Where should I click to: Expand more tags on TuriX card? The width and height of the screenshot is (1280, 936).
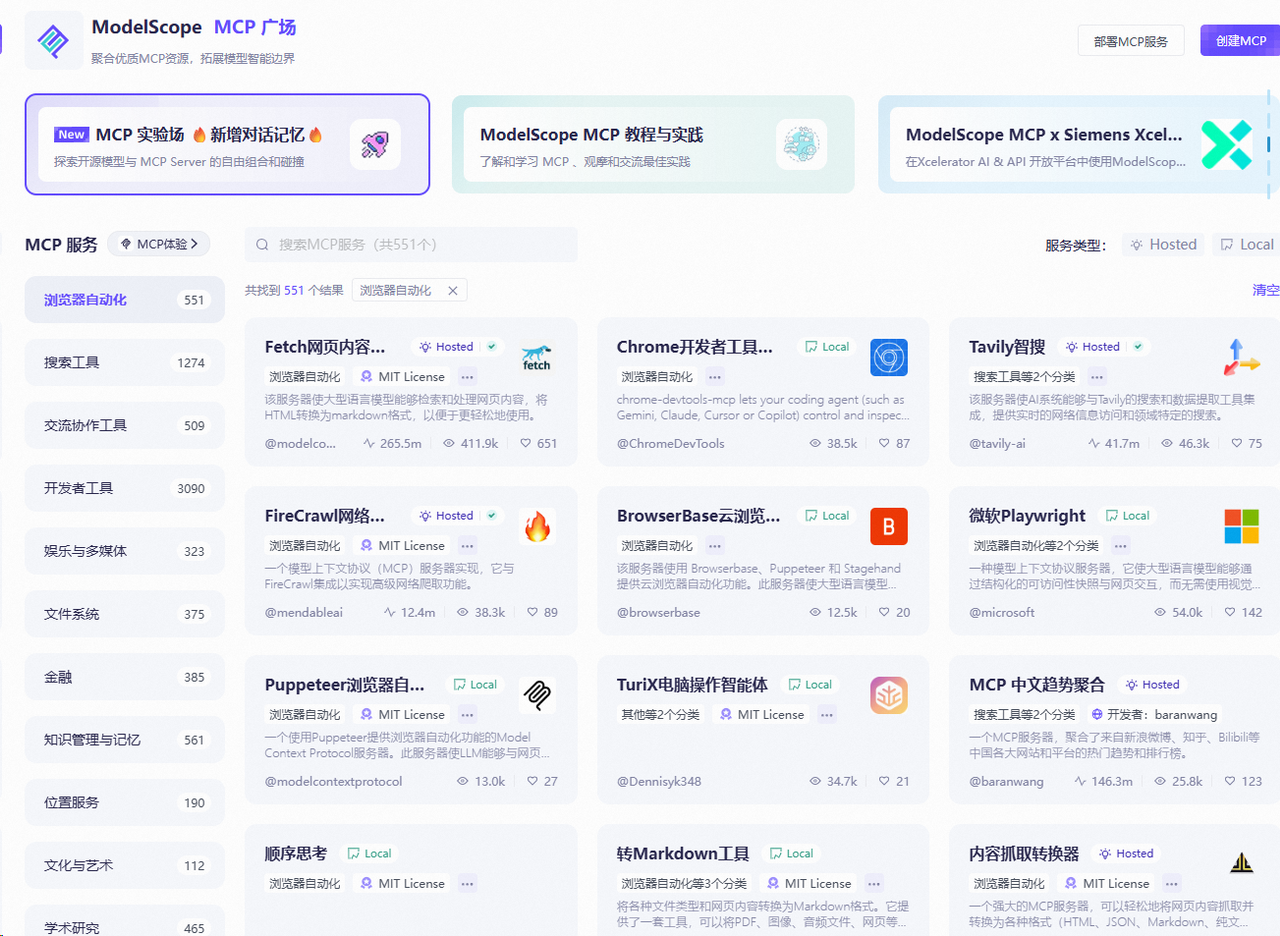click(826, 715)
